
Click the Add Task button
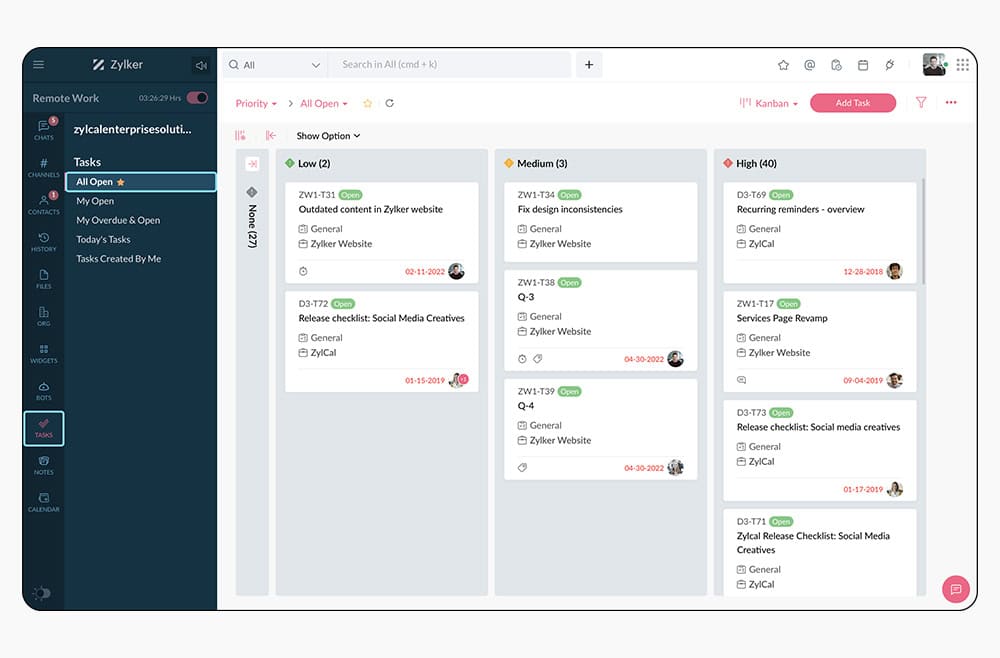click(853, 103)
